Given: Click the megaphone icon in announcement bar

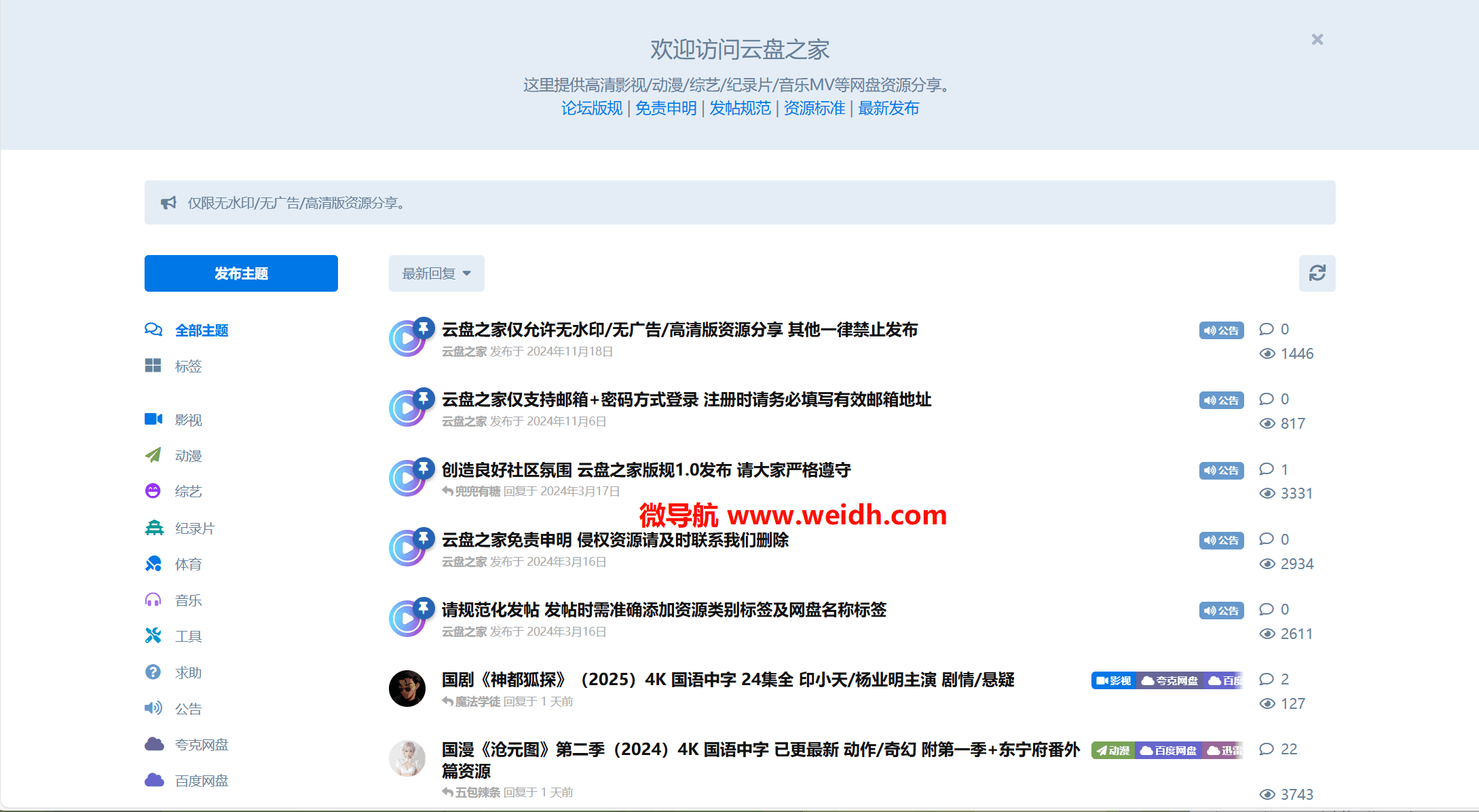Looking at the screenshot, I should [168, 203].
